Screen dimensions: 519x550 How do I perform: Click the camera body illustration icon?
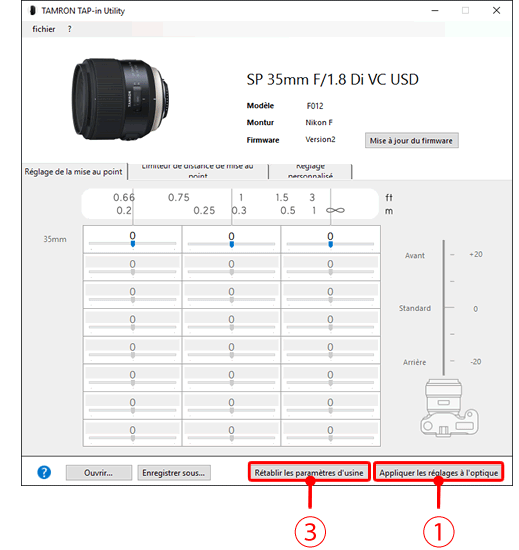[x=449, y=408]
